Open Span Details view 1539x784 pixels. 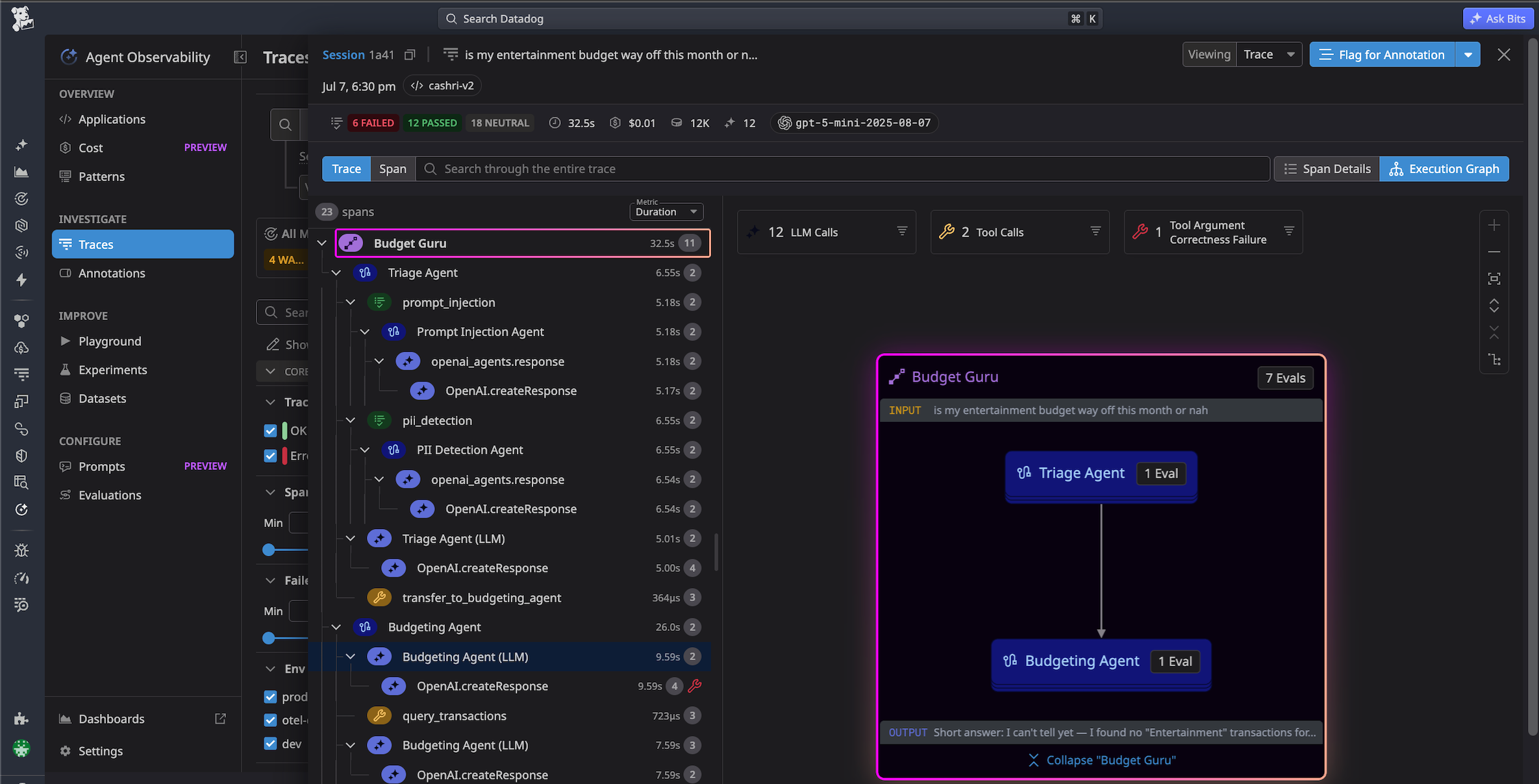pyautogui.click(x=1327, y=169)
